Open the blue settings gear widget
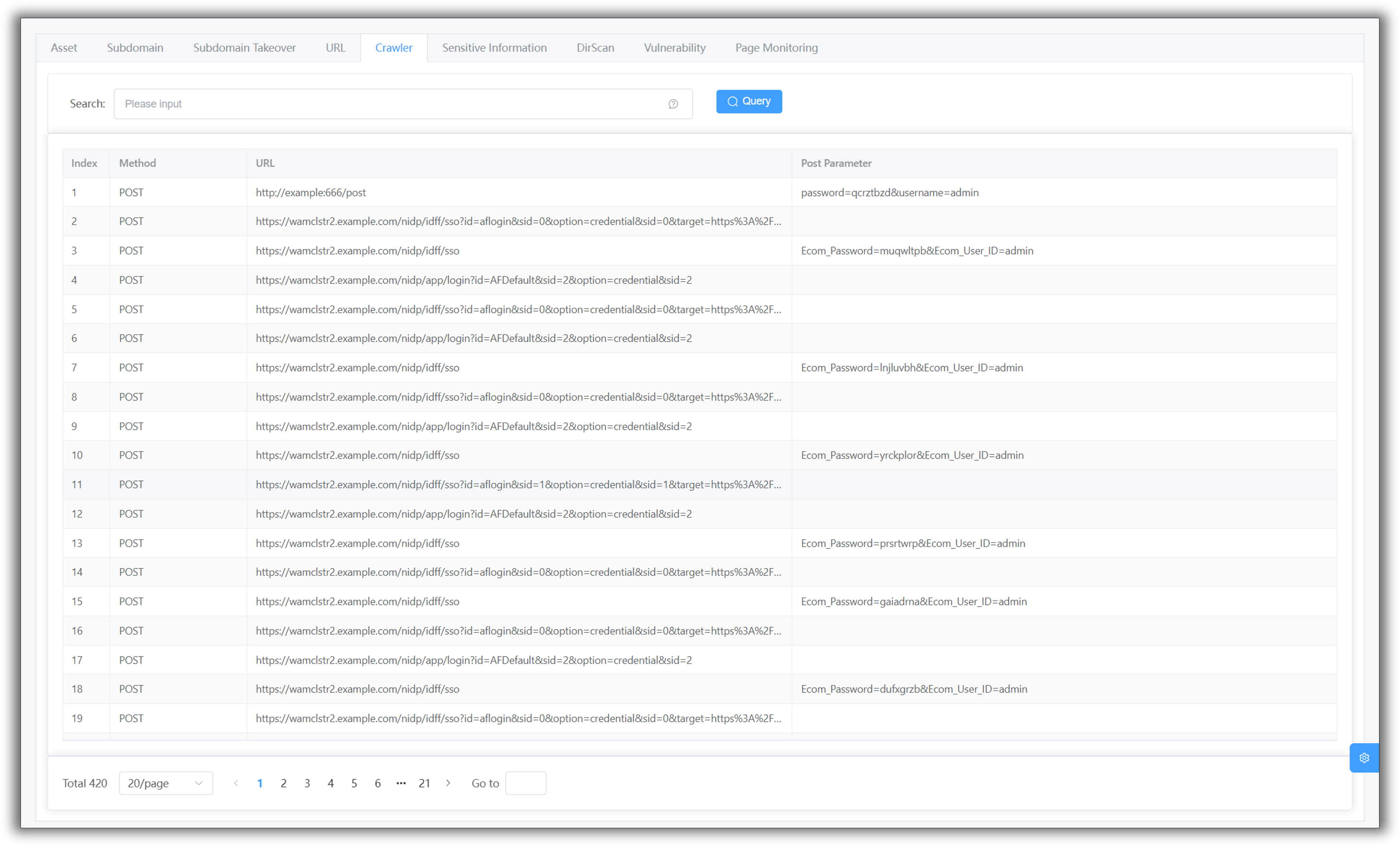Image resolution: width=1400 pixels, height=846 pixels. click(1364, 758)
